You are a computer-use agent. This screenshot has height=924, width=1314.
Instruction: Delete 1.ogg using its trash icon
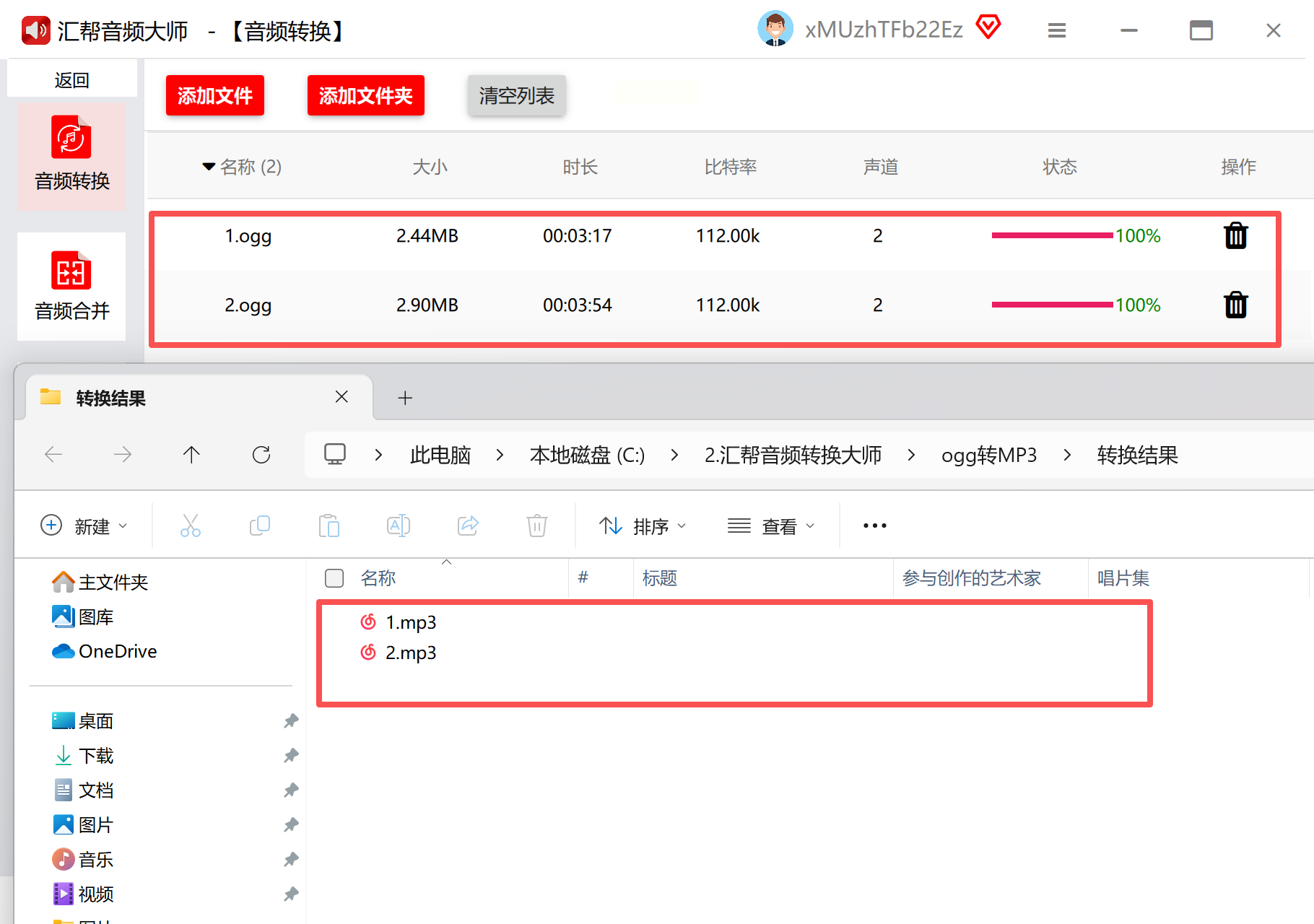point(1235,236)
